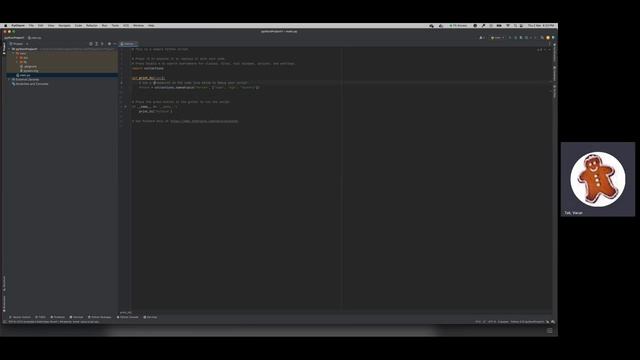
Task: Select Scratches and Consoles node
Action: tap(31, 84)
